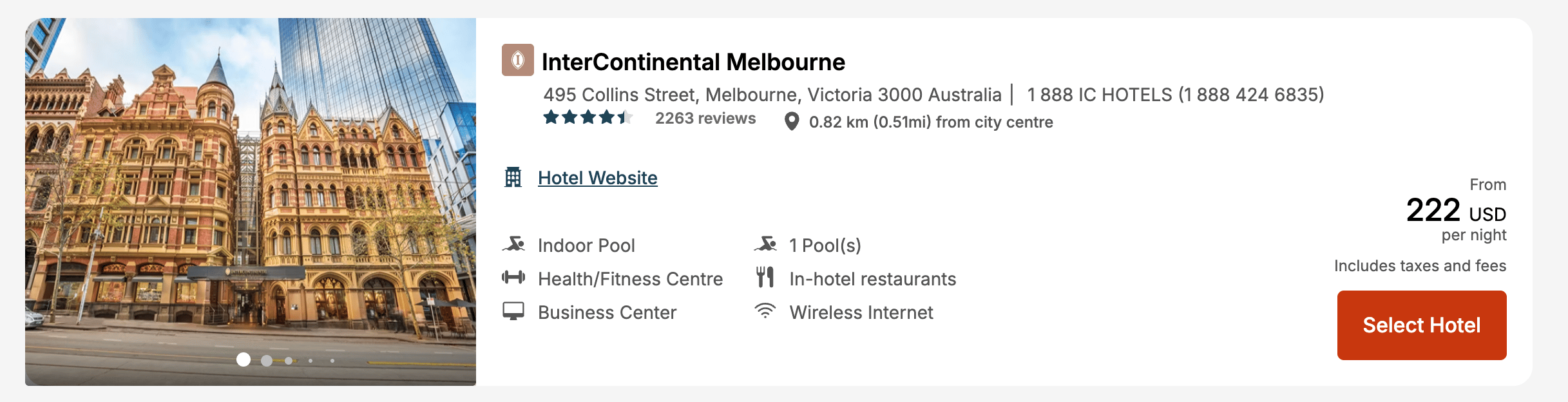Click the Business Center monitor icon
Screen dimensions: 1568x402
pyautogui.click(x=513, y=312)
